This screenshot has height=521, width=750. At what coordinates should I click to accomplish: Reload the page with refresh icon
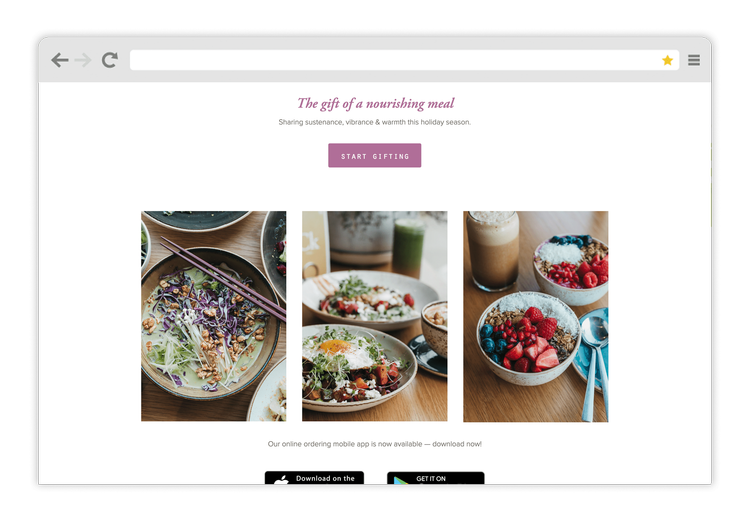pos(110,60)
